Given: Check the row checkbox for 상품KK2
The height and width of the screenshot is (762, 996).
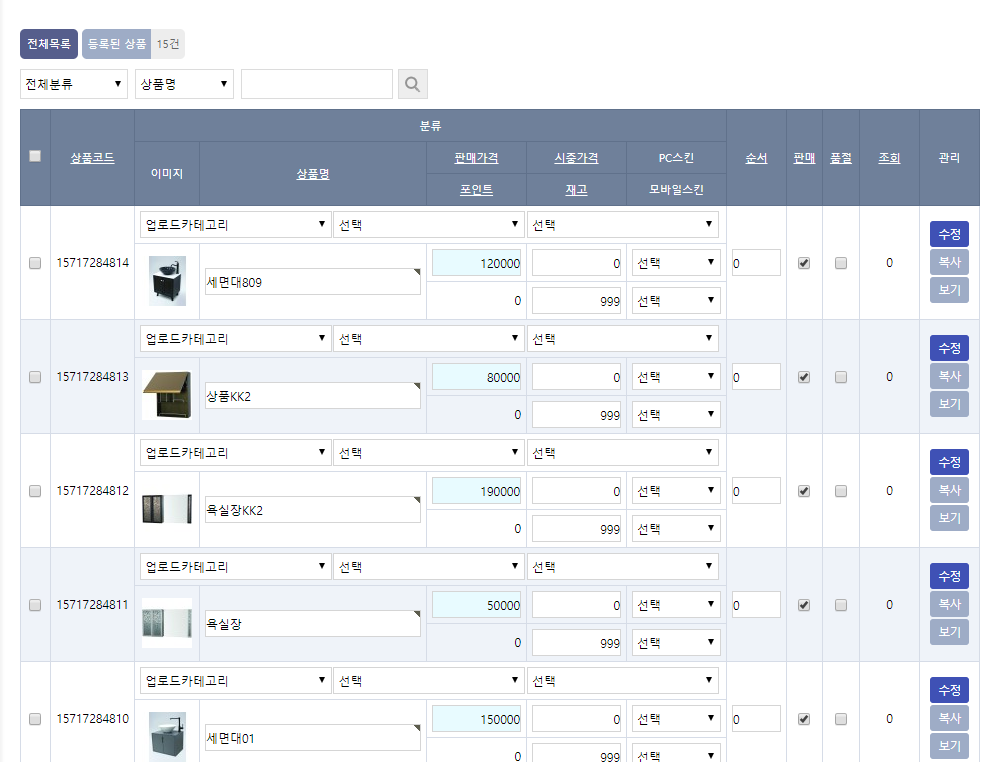Looking at the screenshot, I should tap(34, 377).
